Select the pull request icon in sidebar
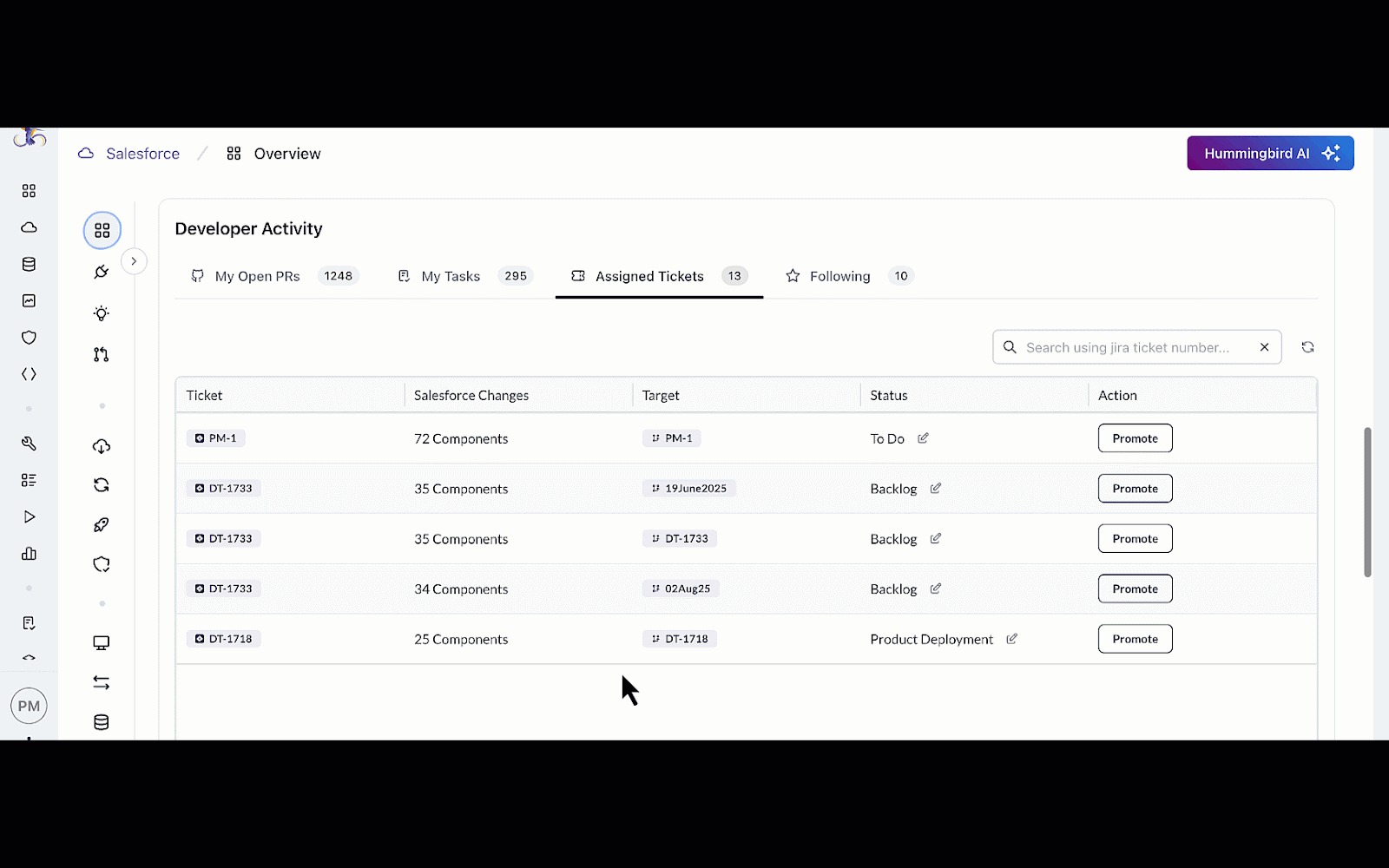 click(102, 354)
